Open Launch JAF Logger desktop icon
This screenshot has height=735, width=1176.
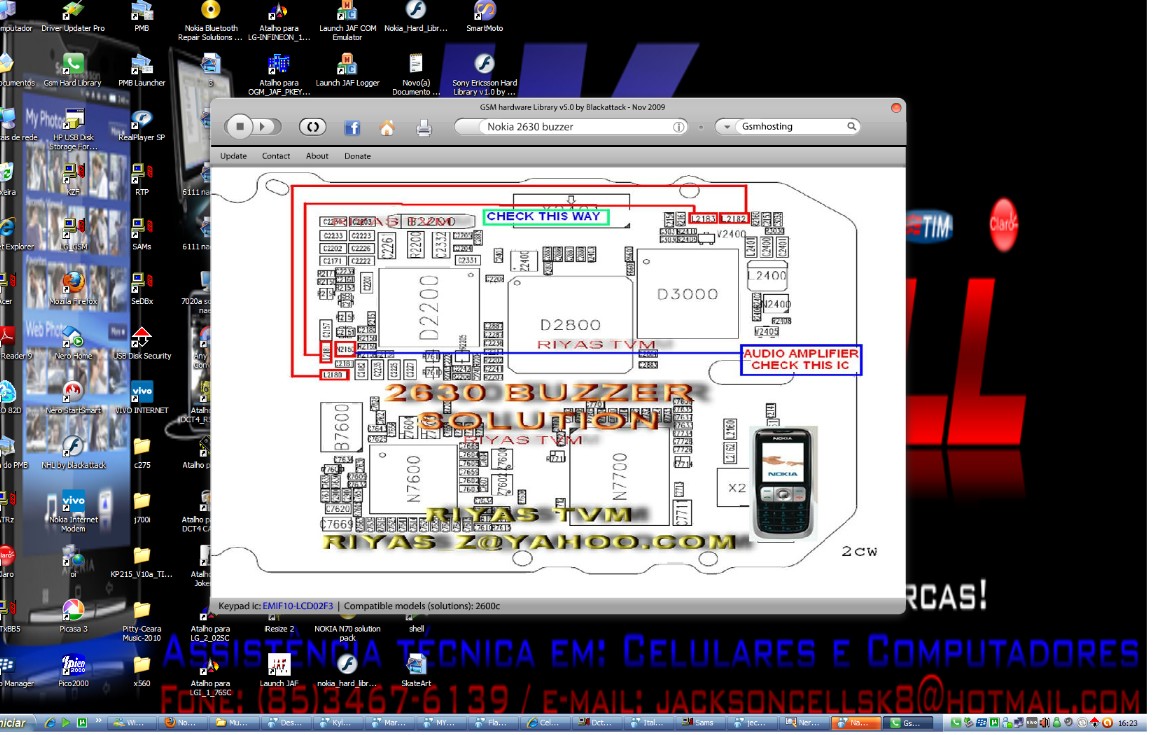click(x=347, y=71)
